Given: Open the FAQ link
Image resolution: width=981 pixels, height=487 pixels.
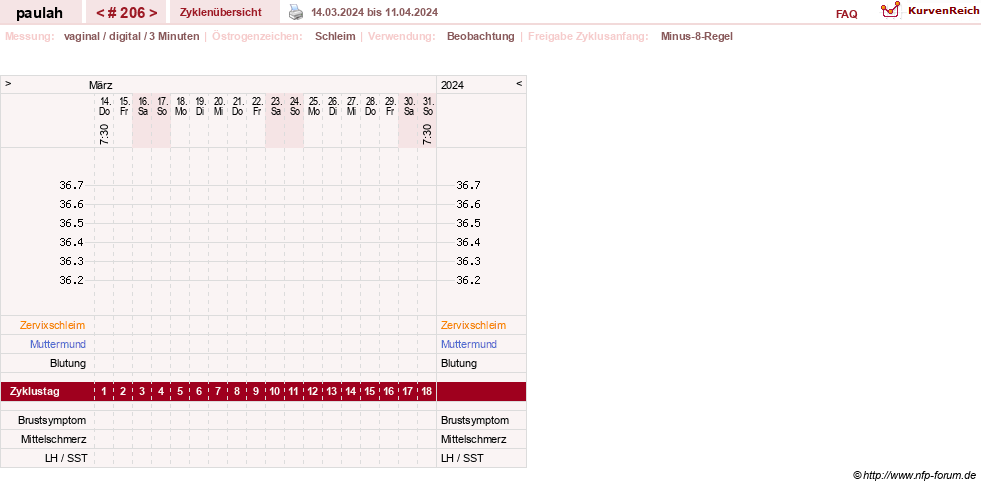Looking at the screenshot, I should tap(846, 14).
